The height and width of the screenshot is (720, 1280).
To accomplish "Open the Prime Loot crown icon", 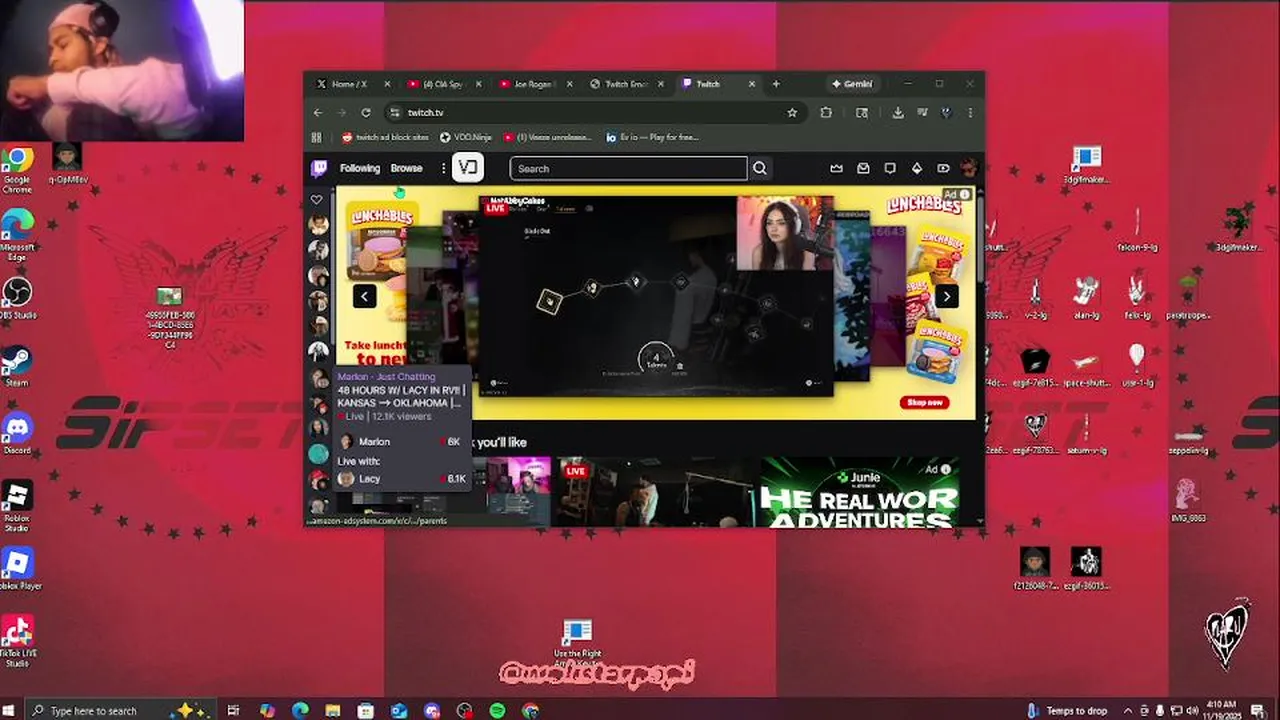I will [836, 168].
